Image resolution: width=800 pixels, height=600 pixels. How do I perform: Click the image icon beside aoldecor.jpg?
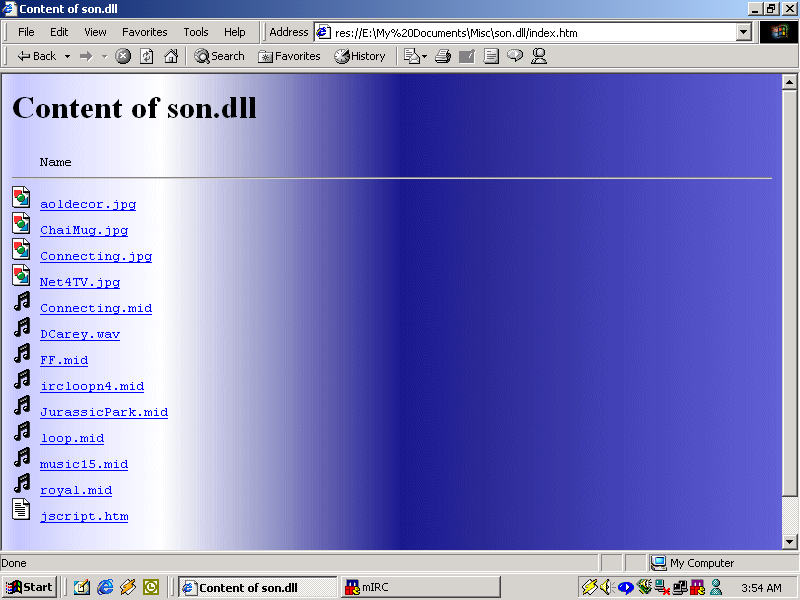tap(21, 197)
